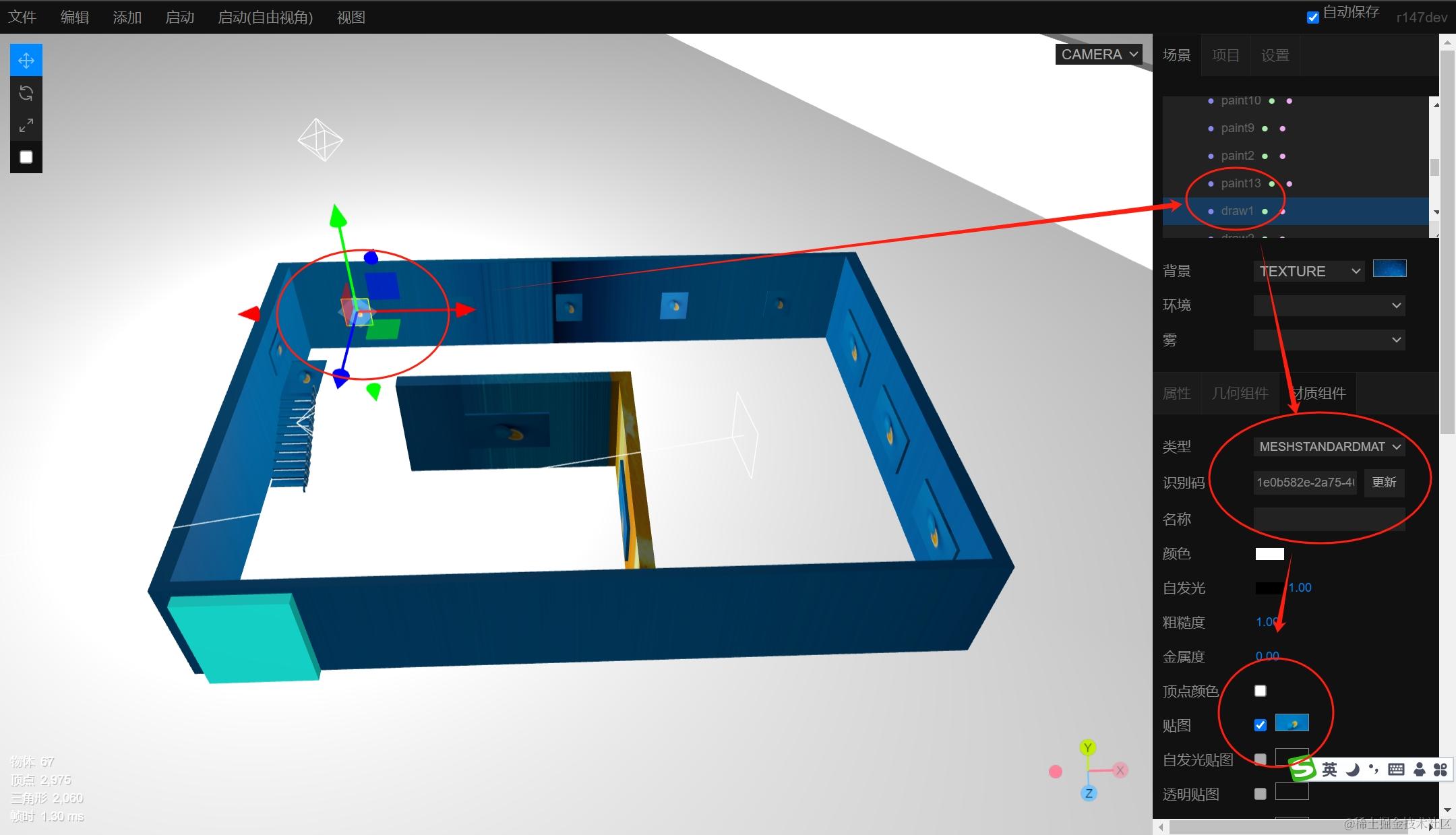Click the blue Z axis on view gizmo
This screenshot has height=835, width=1456.
1089,793
